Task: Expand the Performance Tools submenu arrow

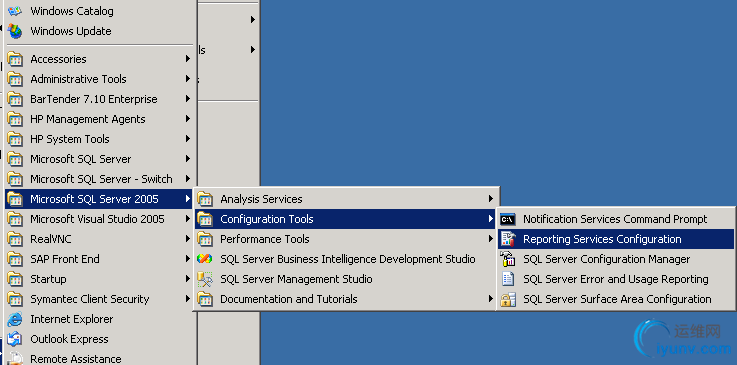Action: pos(491,239)
